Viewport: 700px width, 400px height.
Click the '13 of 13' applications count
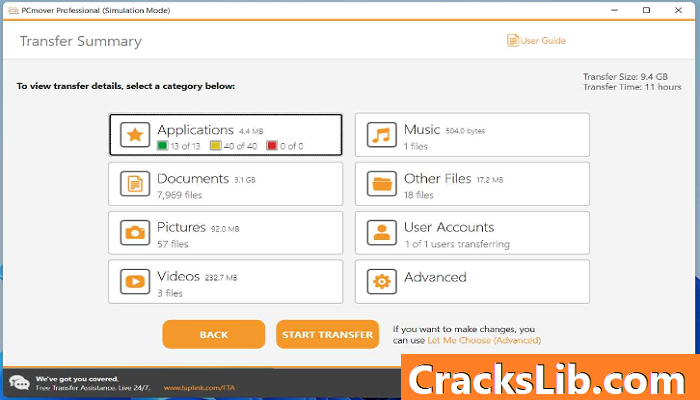(185, 146)
